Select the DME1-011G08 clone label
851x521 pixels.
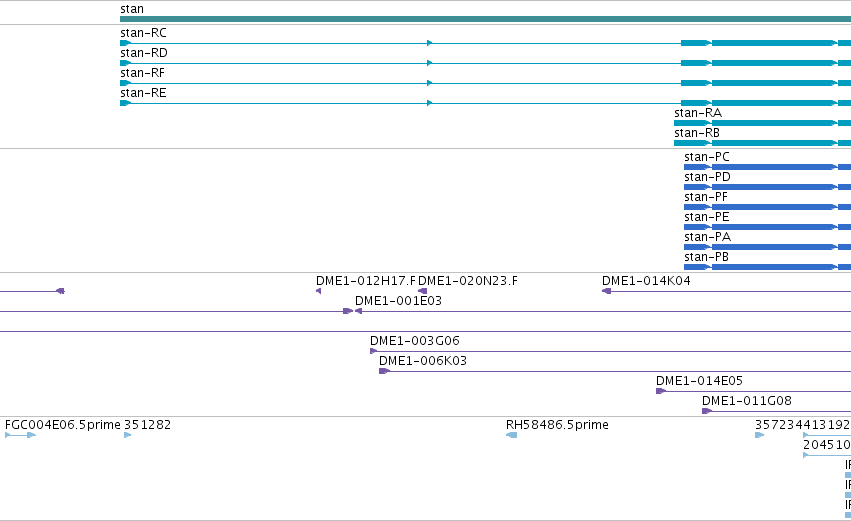click(747, 401)
